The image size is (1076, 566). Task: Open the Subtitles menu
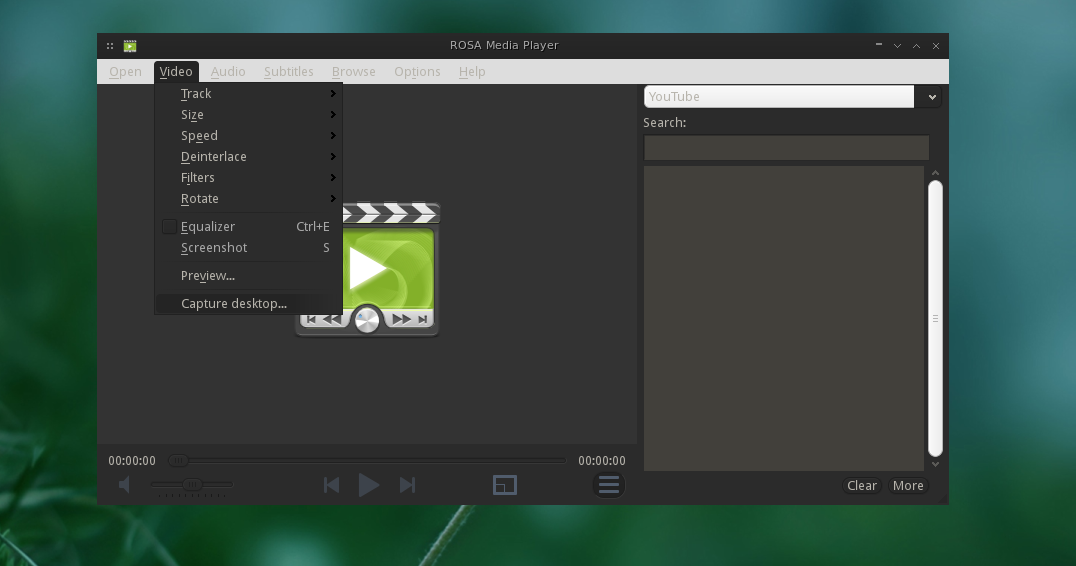(x=288, y=71)
